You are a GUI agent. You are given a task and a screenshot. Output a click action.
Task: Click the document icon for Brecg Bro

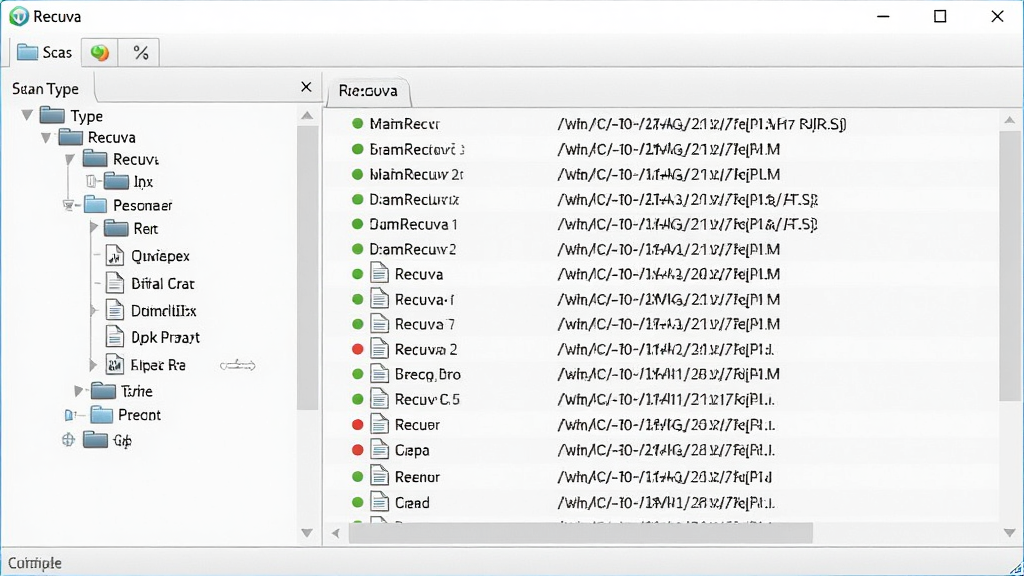click(x=379, y=374)
